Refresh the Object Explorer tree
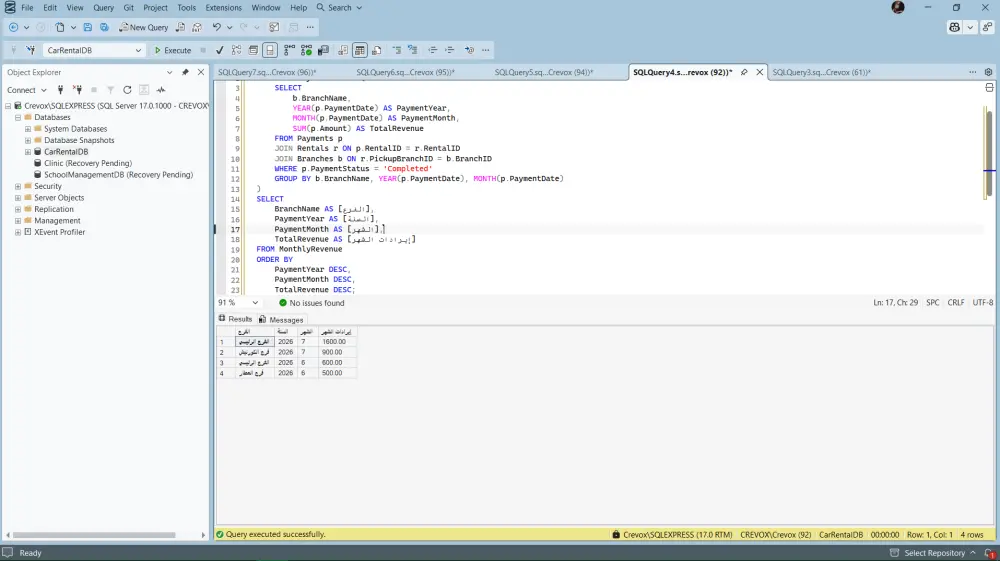1000x561 pixels. coord(128,90)
